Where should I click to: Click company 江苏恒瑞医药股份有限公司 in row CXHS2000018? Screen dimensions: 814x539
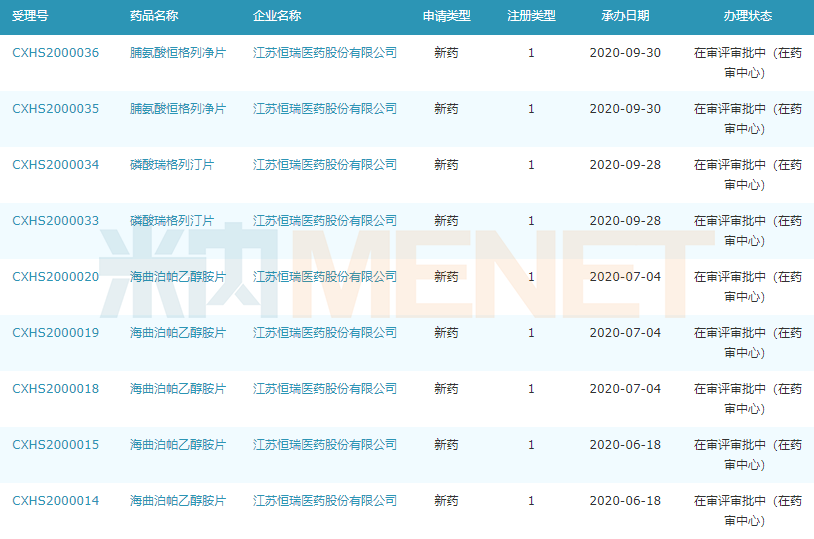325,389
